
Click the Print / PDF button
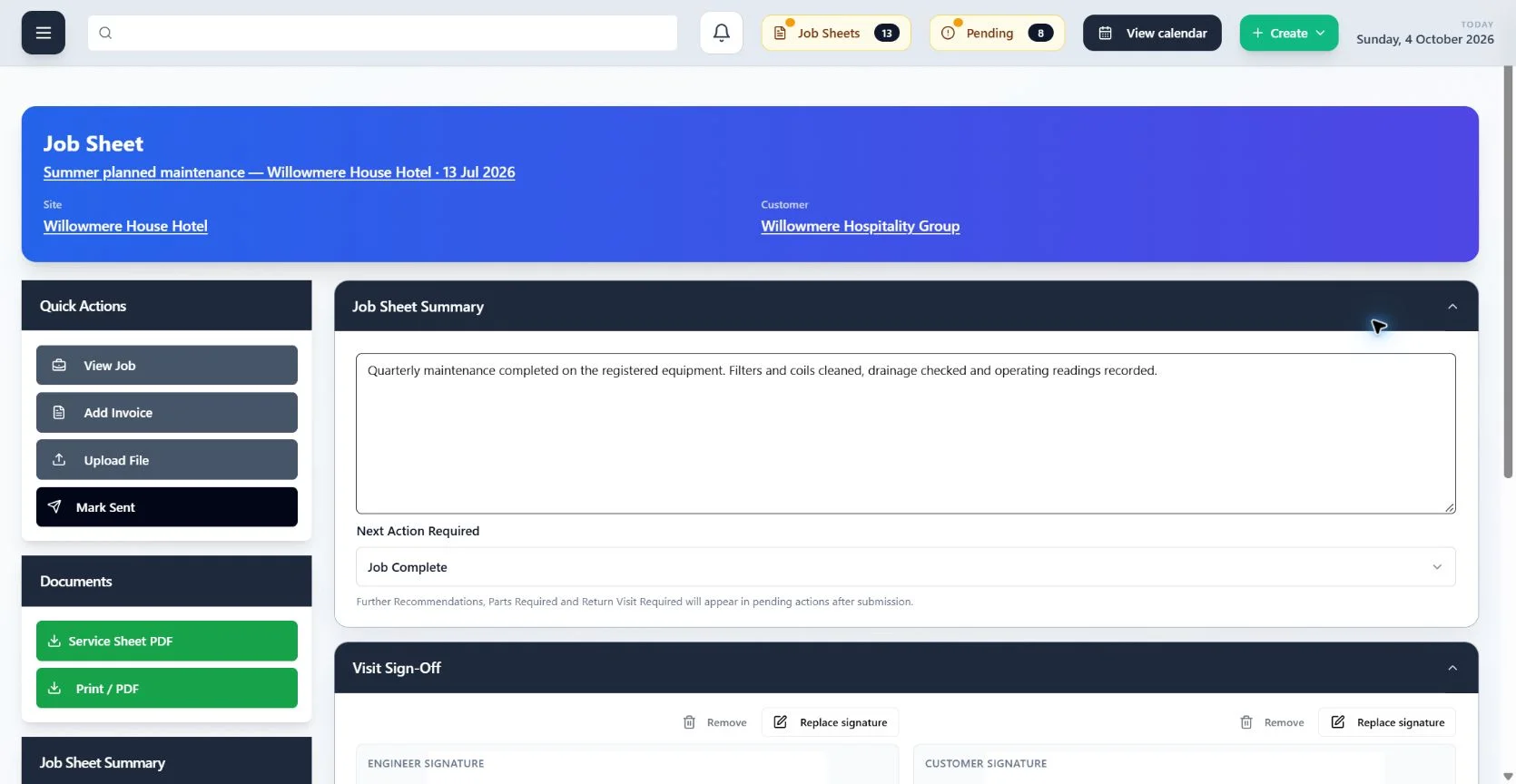point(167,688)
